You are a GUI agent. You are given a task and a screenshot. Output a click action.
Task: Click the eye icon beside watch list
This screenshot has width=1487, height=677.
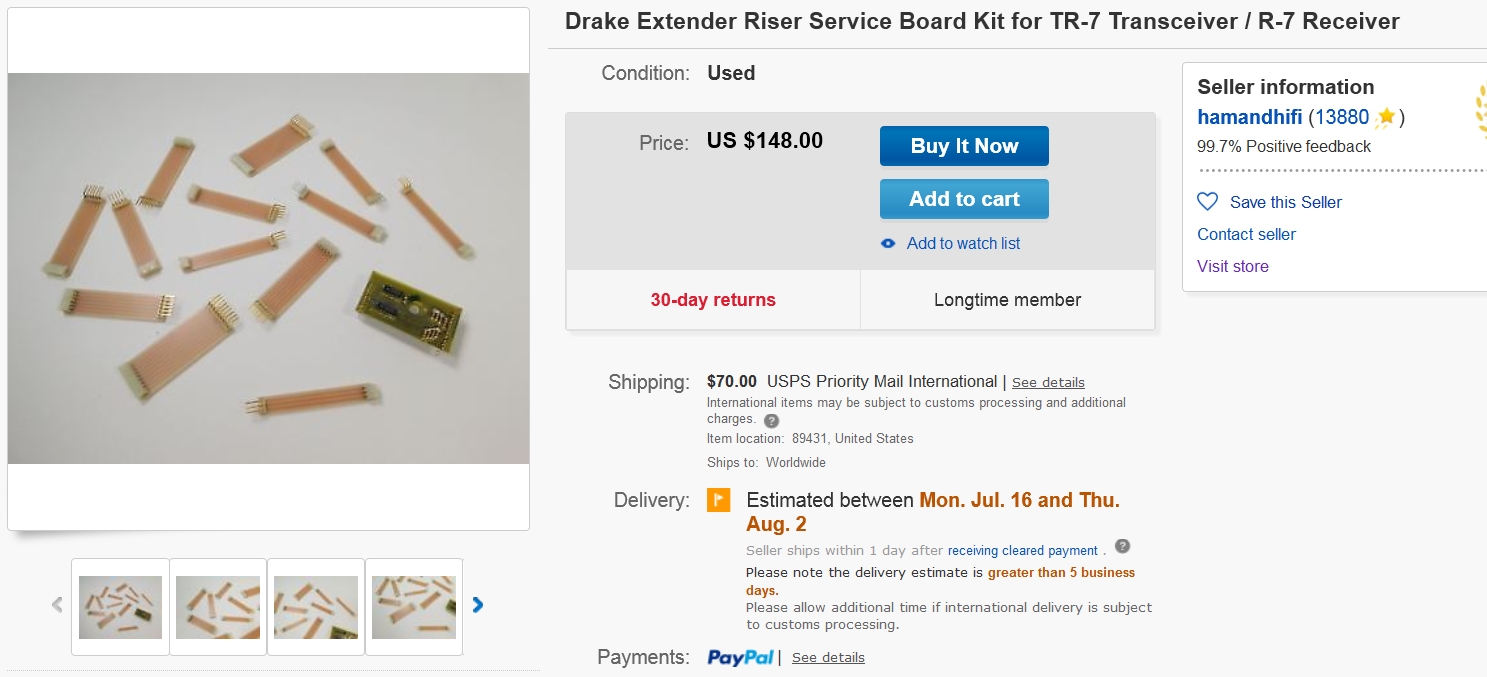pos(888,244)
